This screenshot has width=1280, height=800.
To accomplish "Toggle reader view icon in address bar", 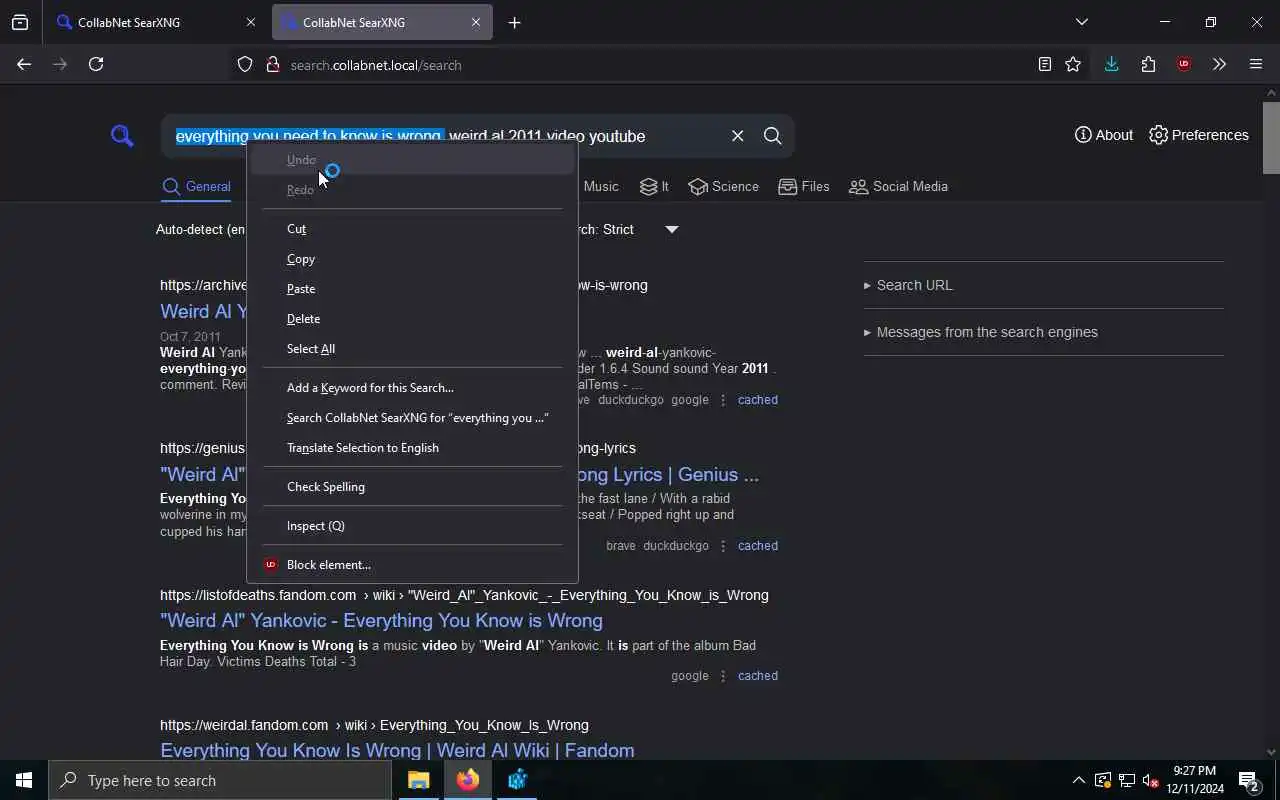I will coord(1044,64).
